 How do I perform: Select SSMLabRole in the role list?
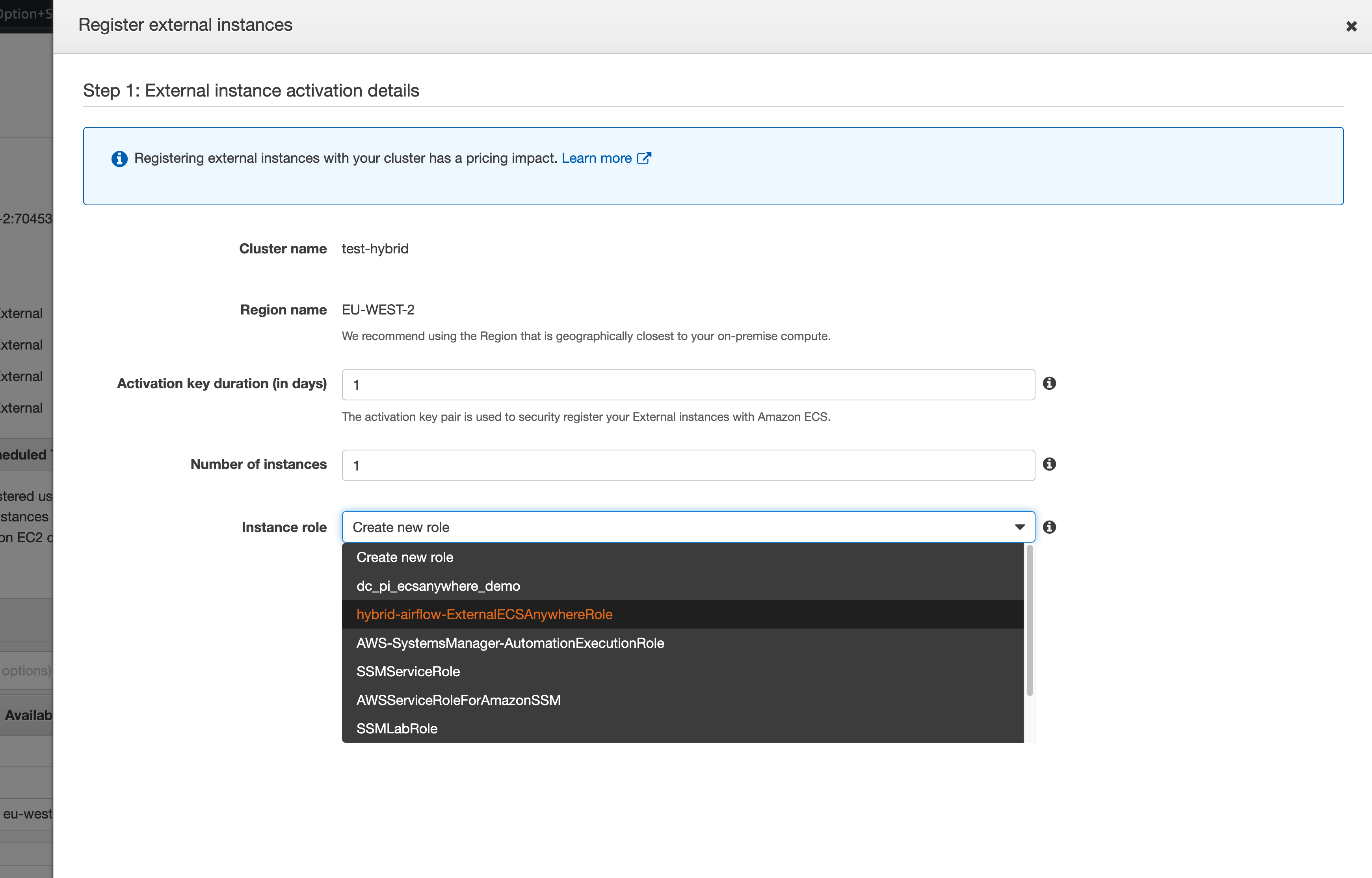(x=397, y=729)
